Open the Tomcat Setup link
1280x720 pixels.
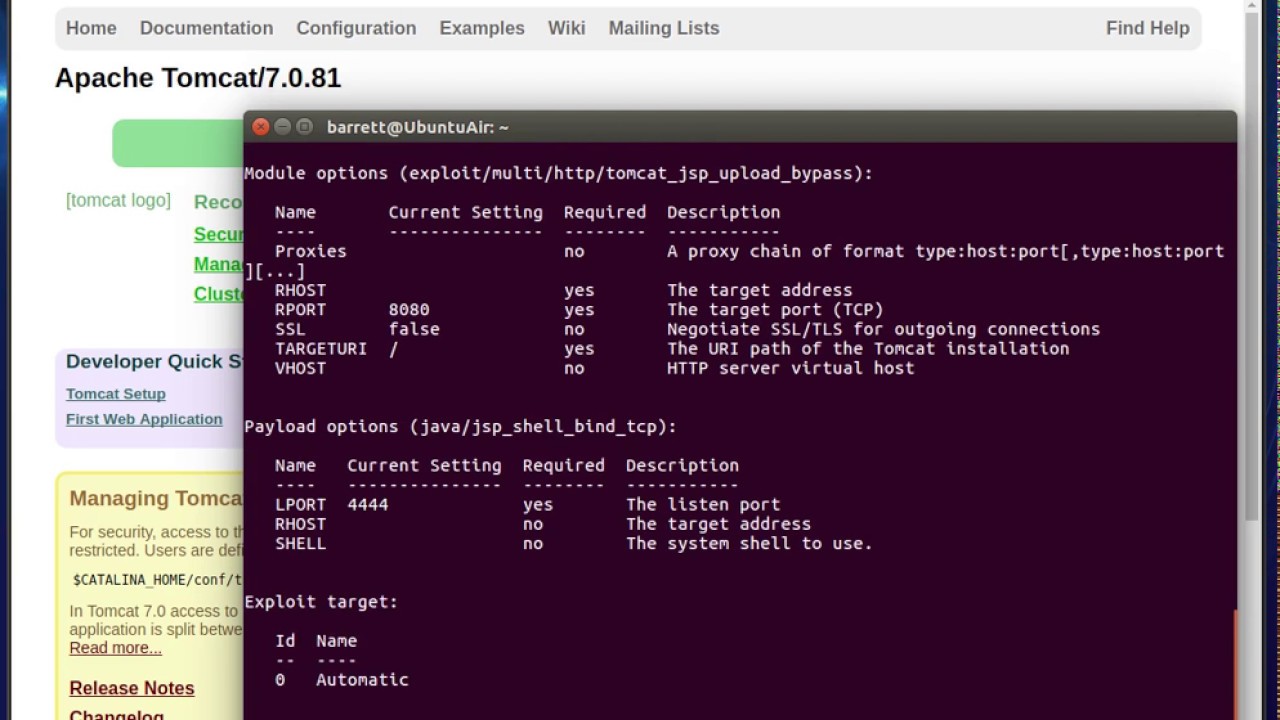(x=116, y=394)
